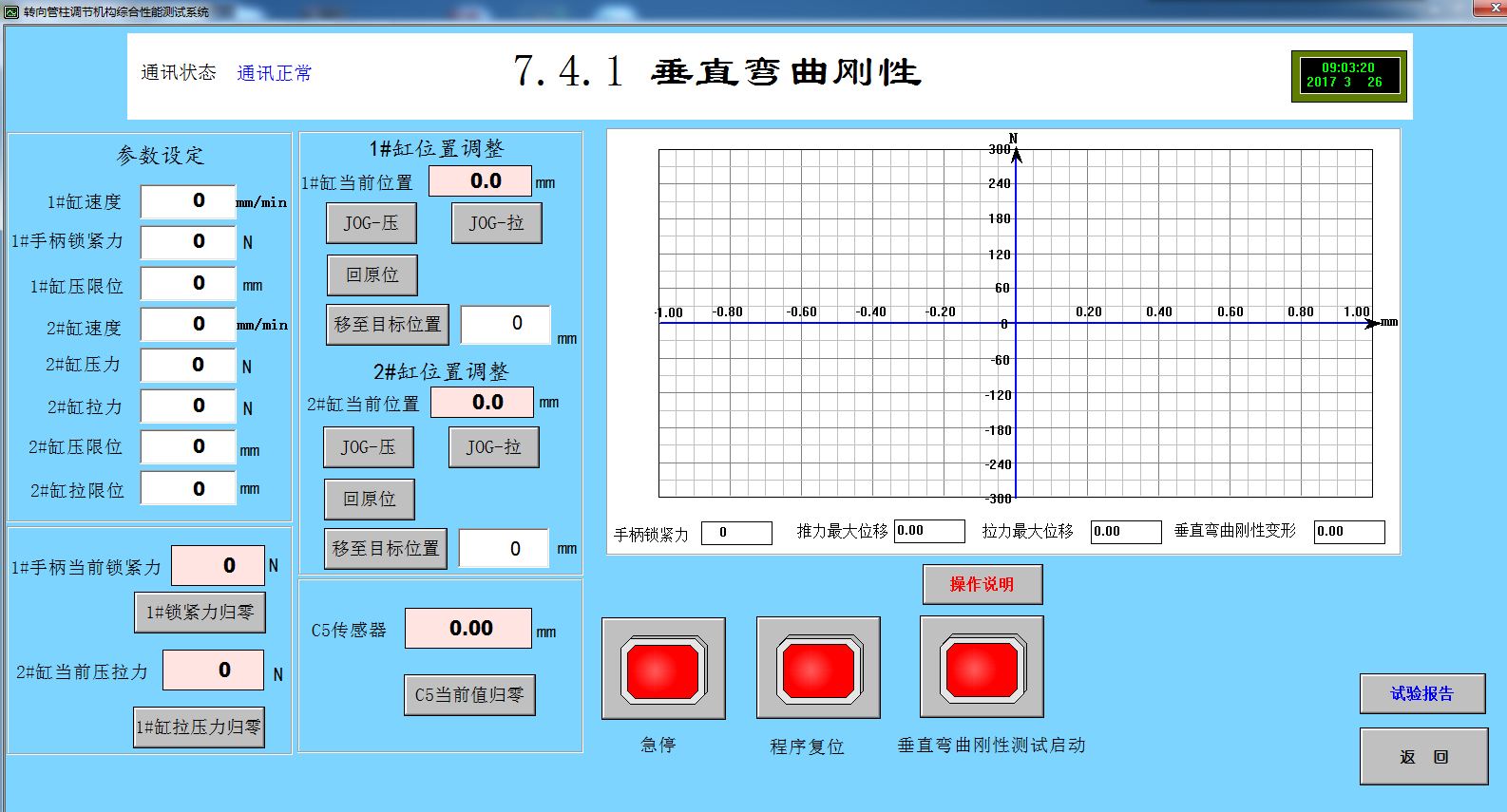Open the 试验报告 test report

coord(1421,694)
